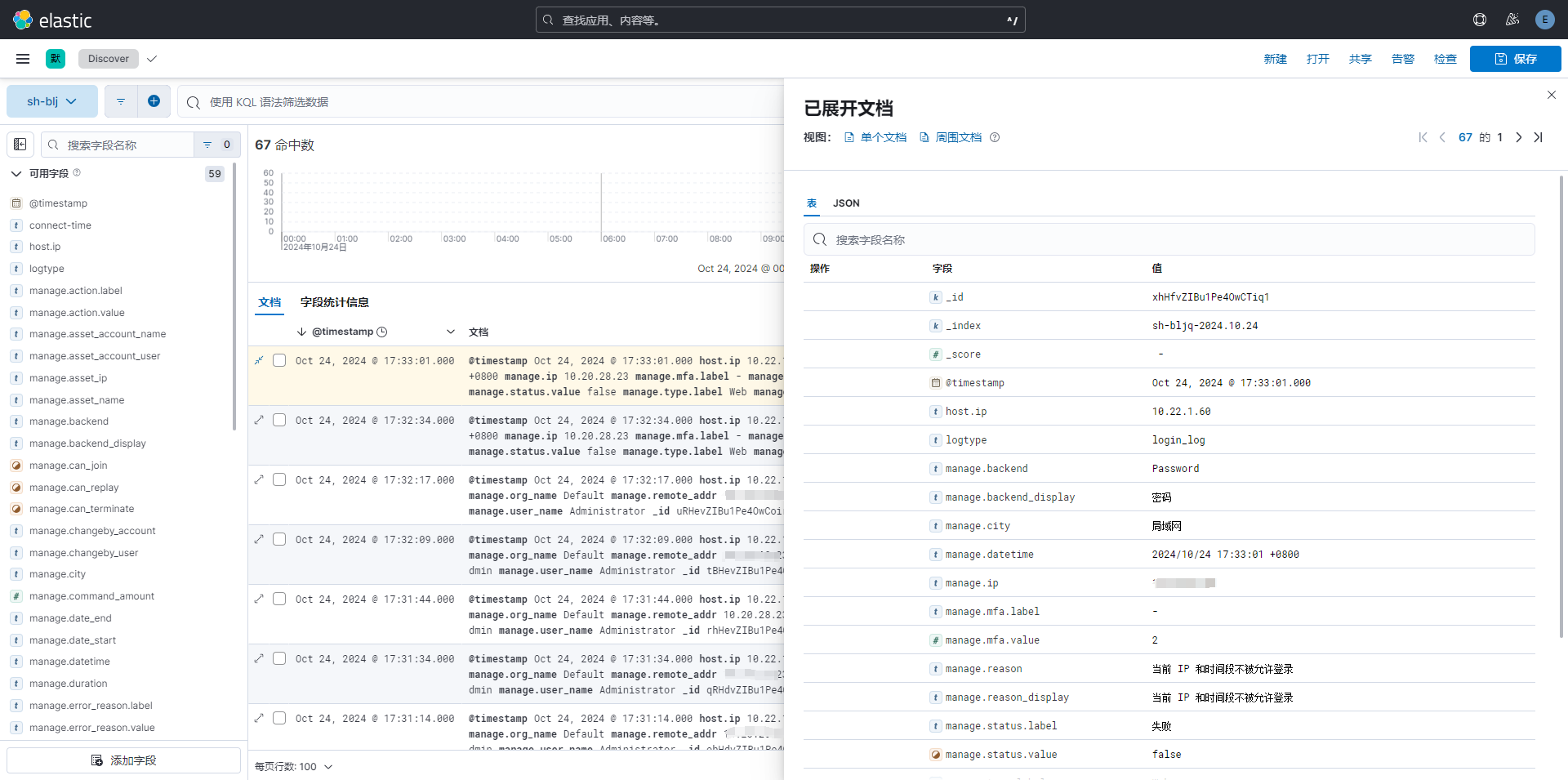1568x780 pixels.
Task: Focus the global search bar
Action: (x=780, y=20)
